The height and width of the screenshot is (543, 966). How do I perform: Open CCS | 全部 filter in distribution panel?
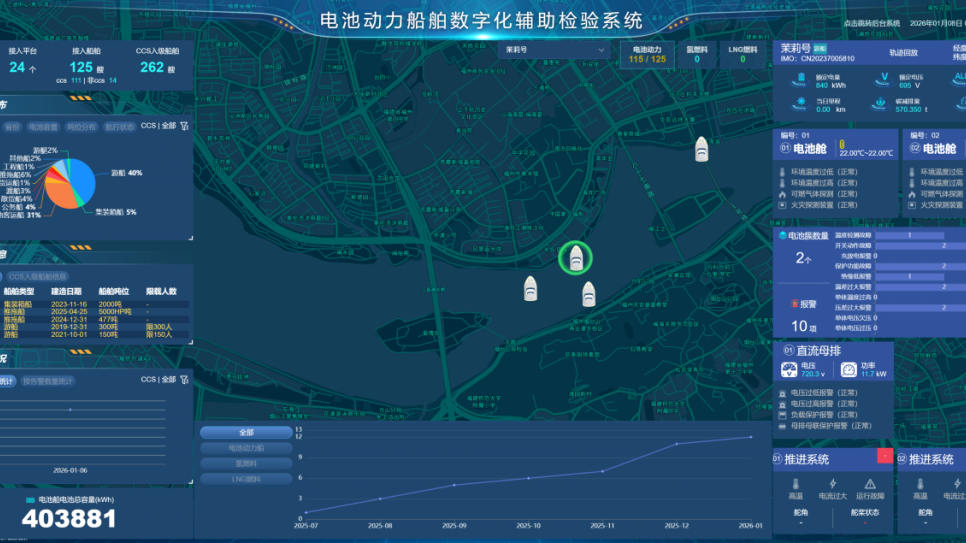[x=158, y=126]
